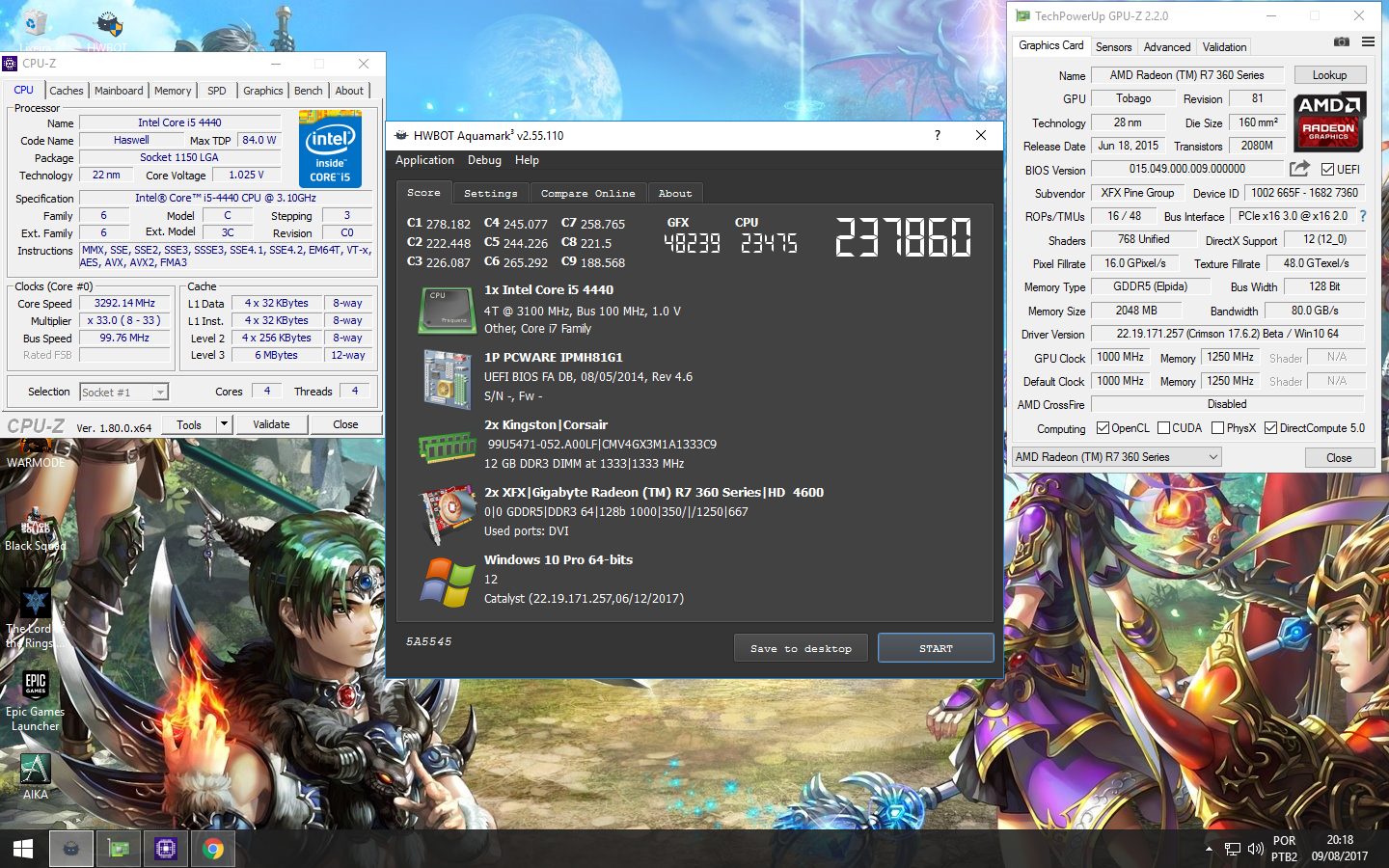Click the GPU-Z taskbar icon
1389x868 pixels.
tap(119, 849)
